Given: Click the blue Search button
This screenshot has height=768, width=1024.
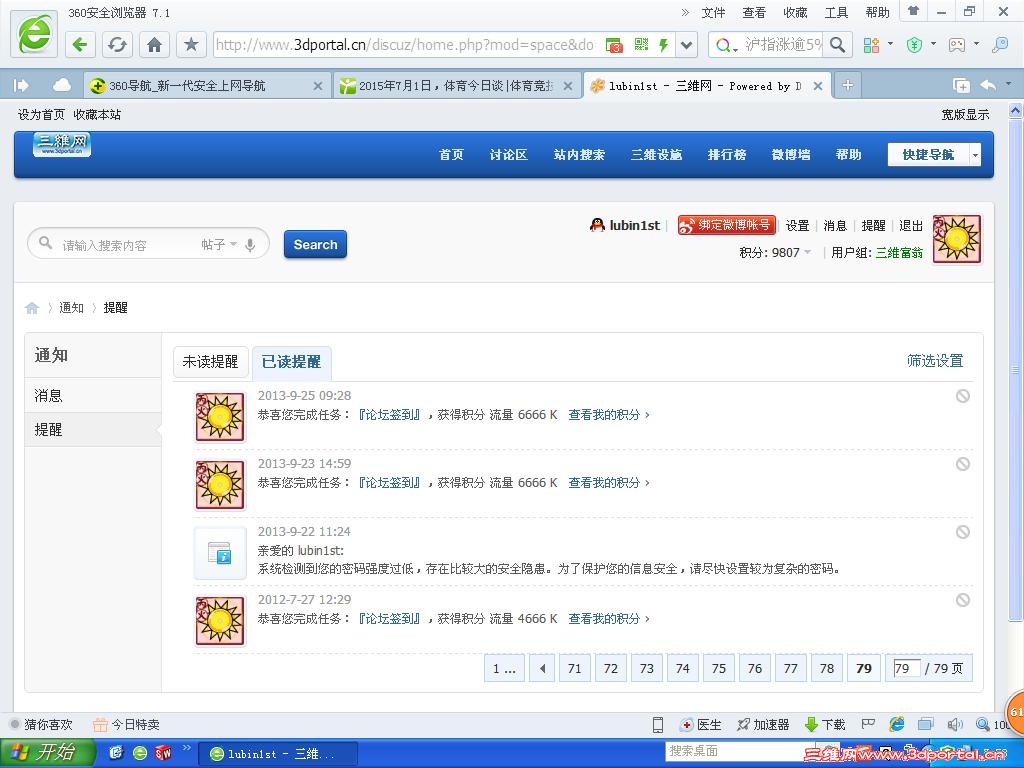Looking at the screenshot, I should tap(315, 244).
